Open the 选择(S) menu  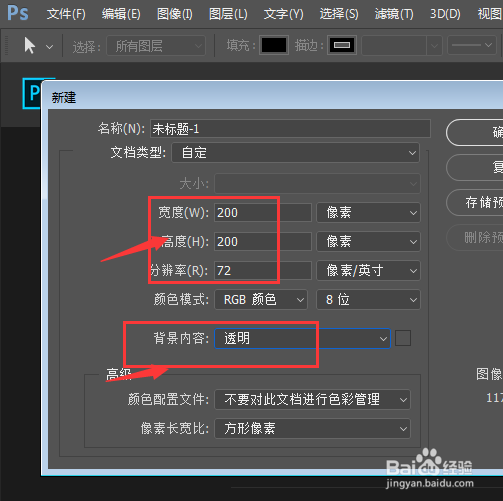[x=339, y=14]
